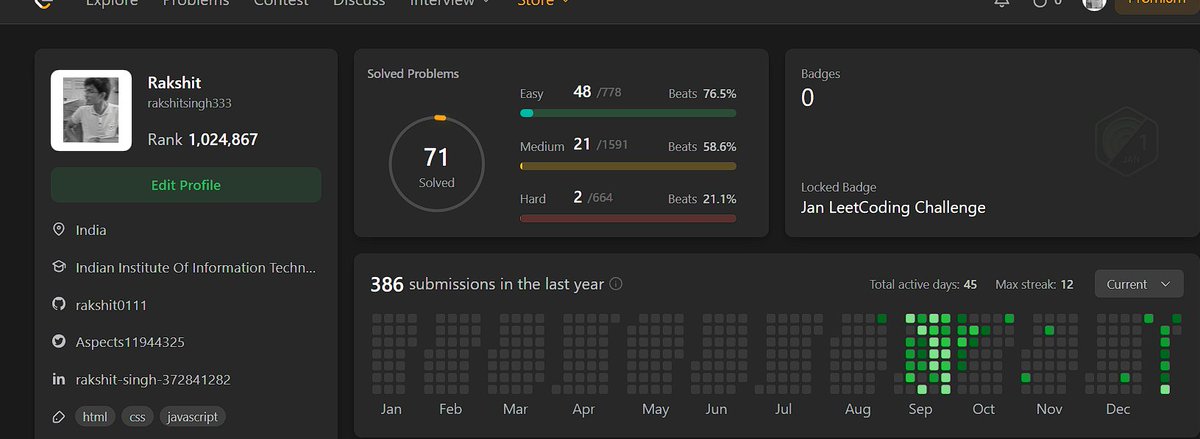Click the 386 submissions heading
This screenshot has width=1200, height=439.
coord(487,284)
